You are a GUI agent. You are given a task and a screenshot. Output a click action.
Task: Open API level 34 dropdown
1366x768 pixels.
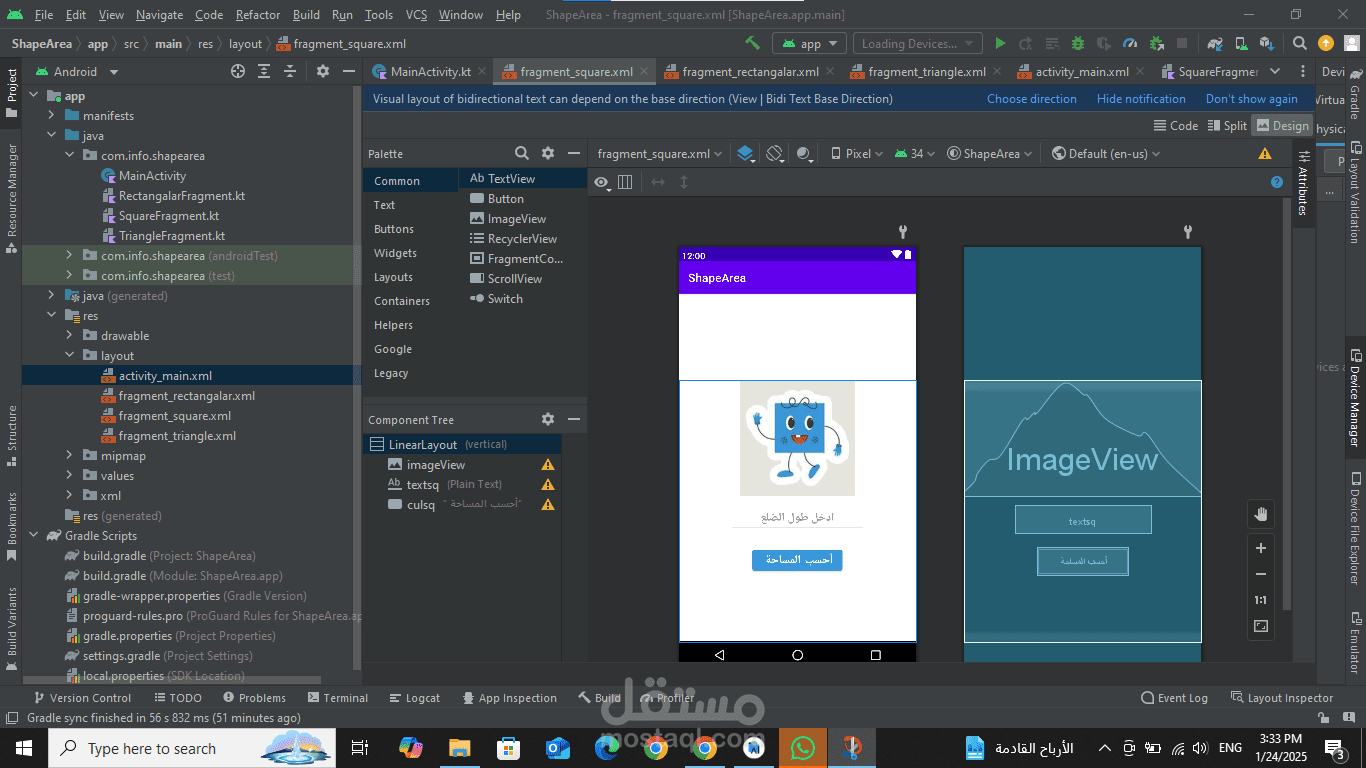point(914,153)
